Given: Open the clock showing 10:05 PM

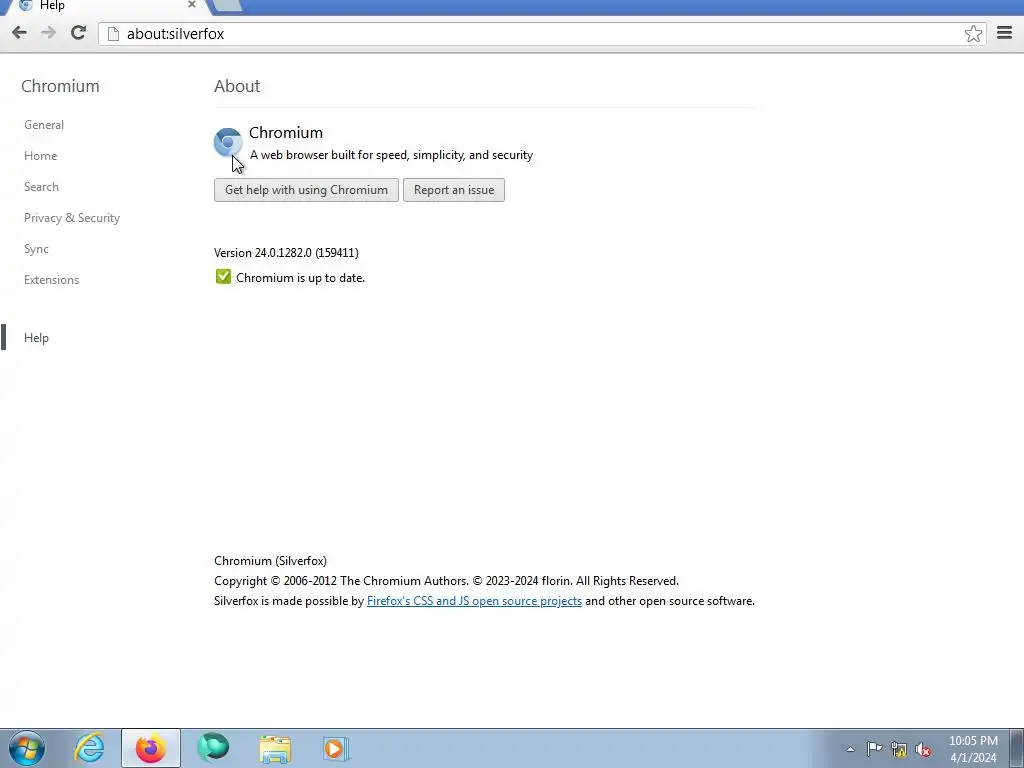Looking at the screenshot, I should tap(973, 749).
